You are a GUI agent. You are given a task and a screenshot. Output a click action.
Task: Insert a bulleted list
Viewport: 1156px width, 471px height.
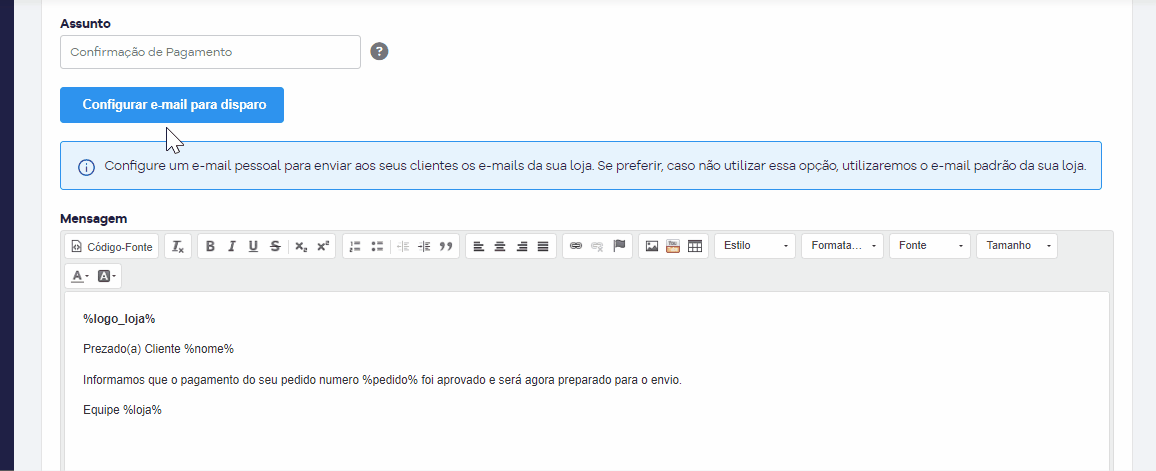coord(377,246)
